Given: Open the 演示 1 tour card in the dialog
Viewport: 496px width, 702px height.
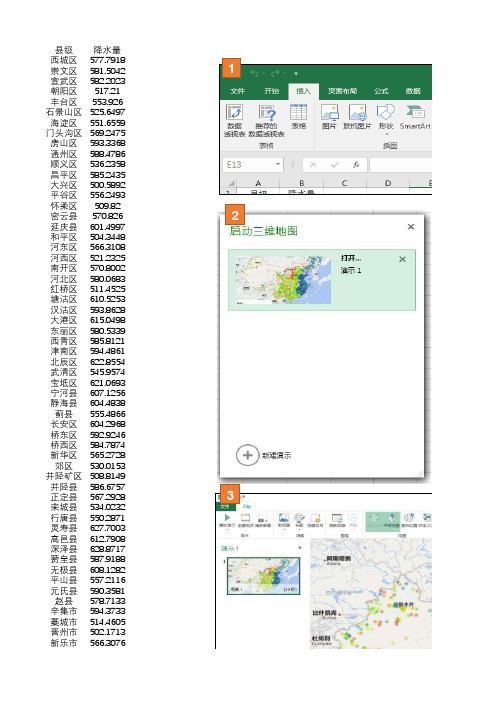Looking at the screenshot, I should [x=322, y=280].
